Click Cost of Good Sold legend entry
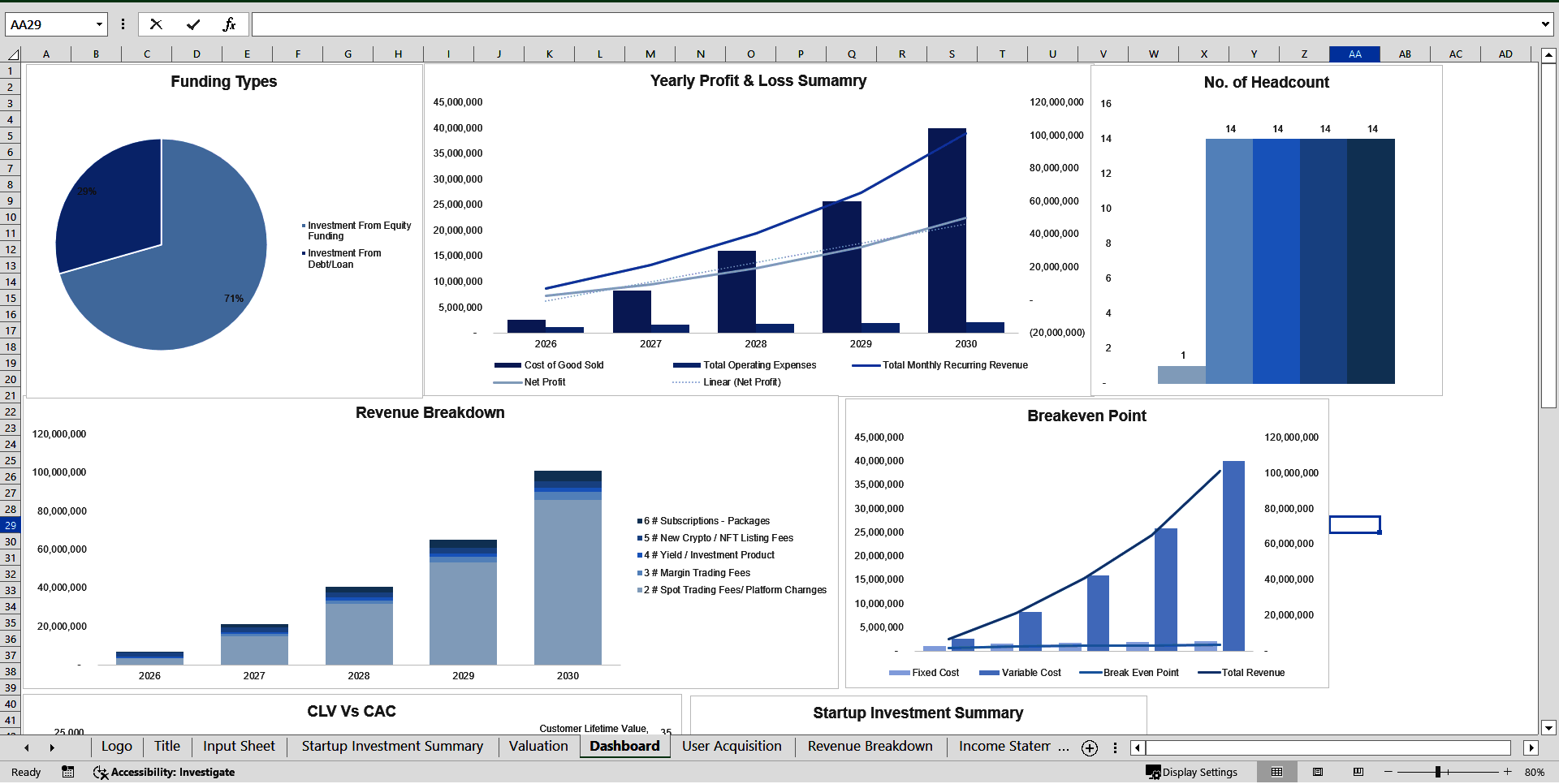The image size is (1559, 784). click(x=549, y=365)
